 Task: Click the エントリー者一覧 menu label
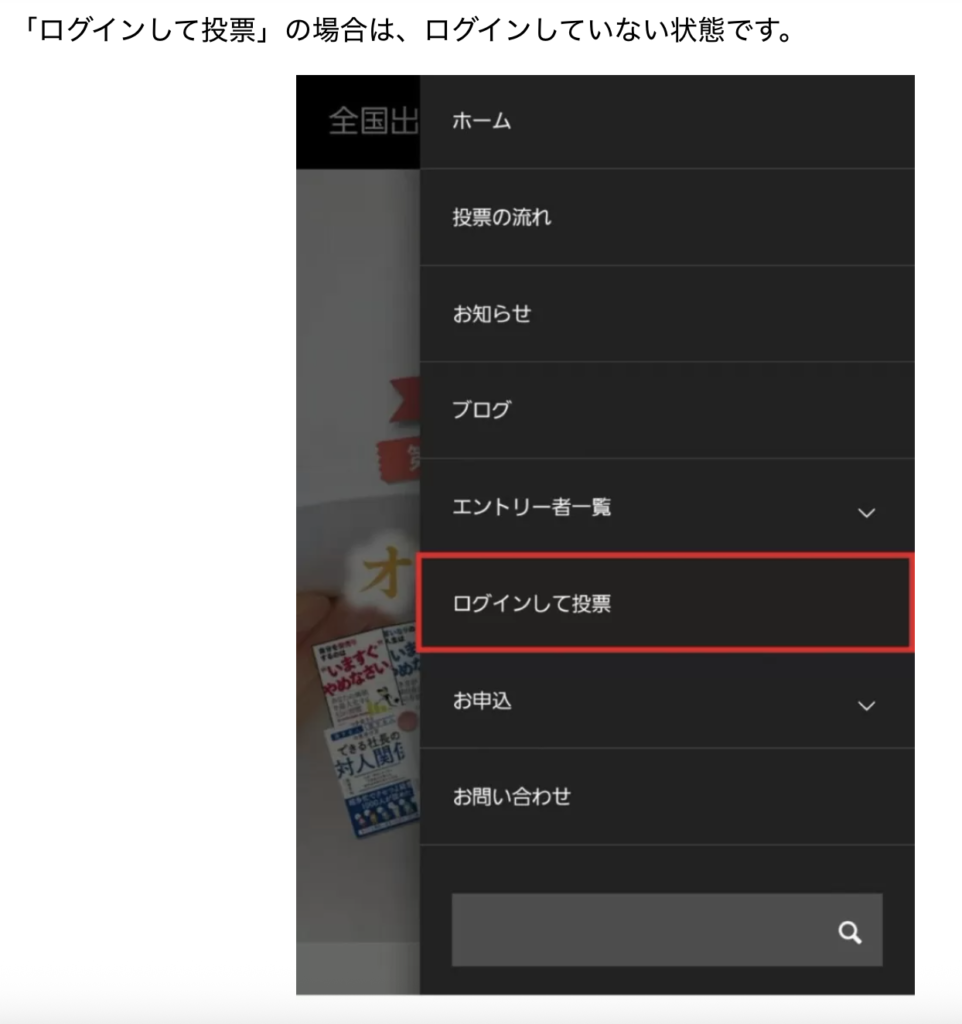[532, 507]
